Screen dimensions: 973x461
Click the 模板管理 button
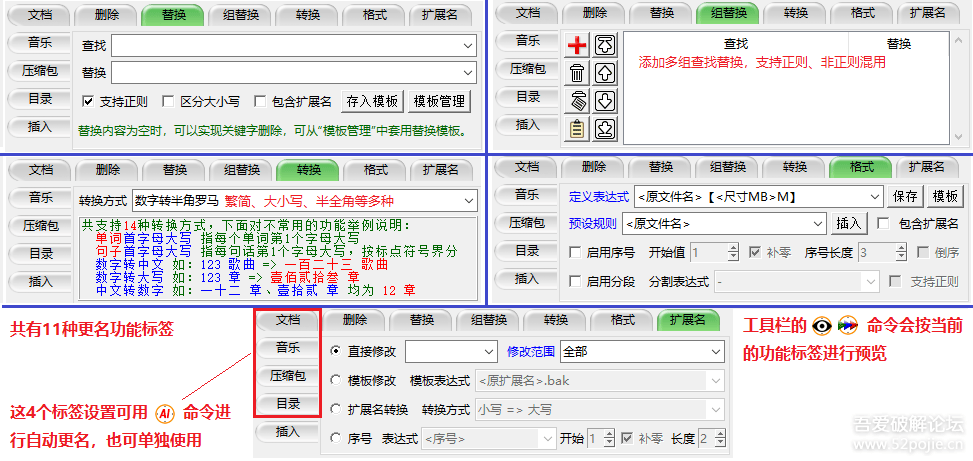[x=439, y=101]
